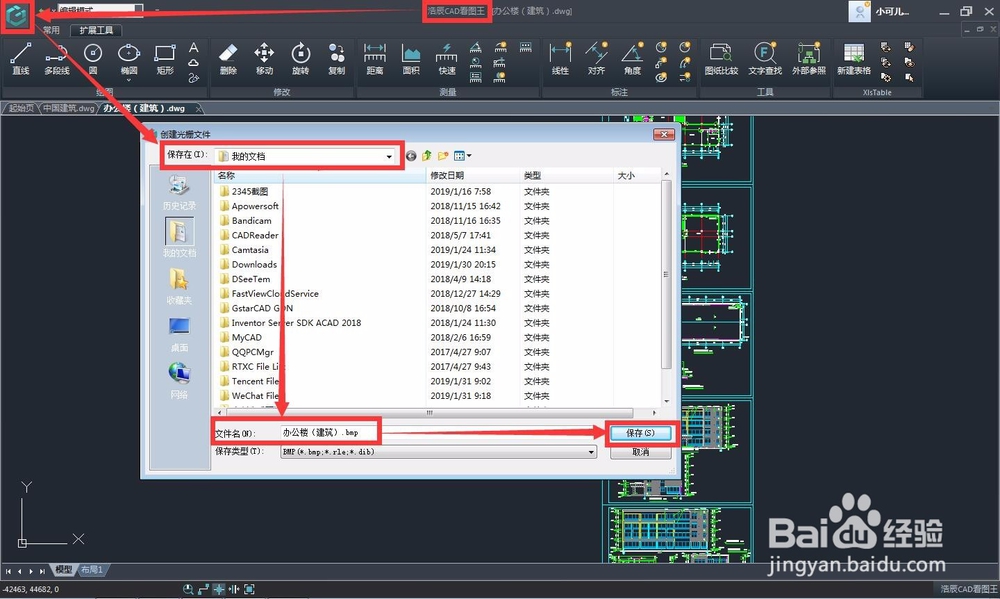The height and width of the screenshot is (599, 1000).
Task: Expand the 椭圆 tool dropdown arrow
Action: (129, 80)
